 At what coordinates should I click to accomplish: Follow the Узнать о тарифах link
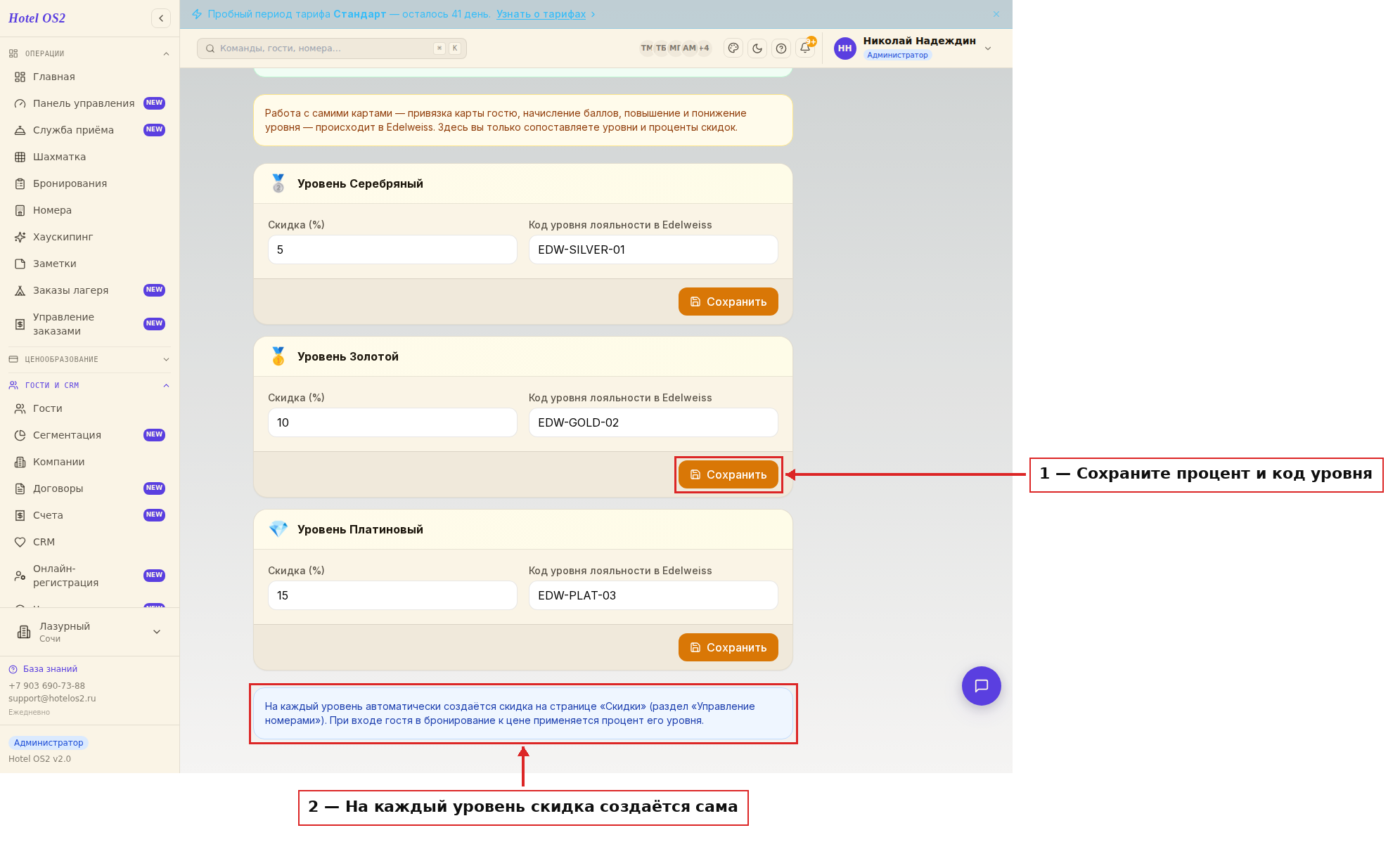point(541,14)
